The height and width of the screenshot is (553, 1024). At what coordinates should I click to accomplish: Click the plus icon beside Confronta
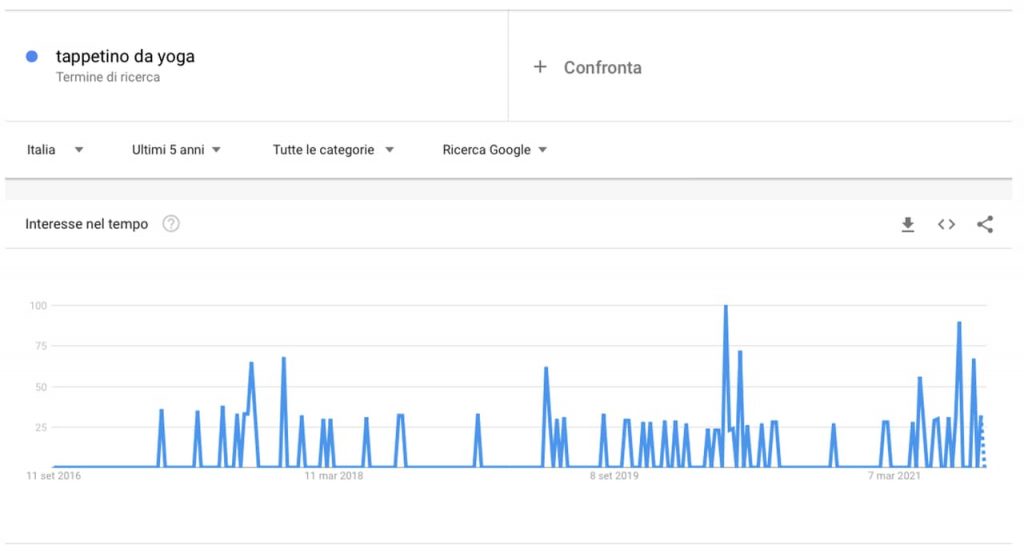click(540, 67)
